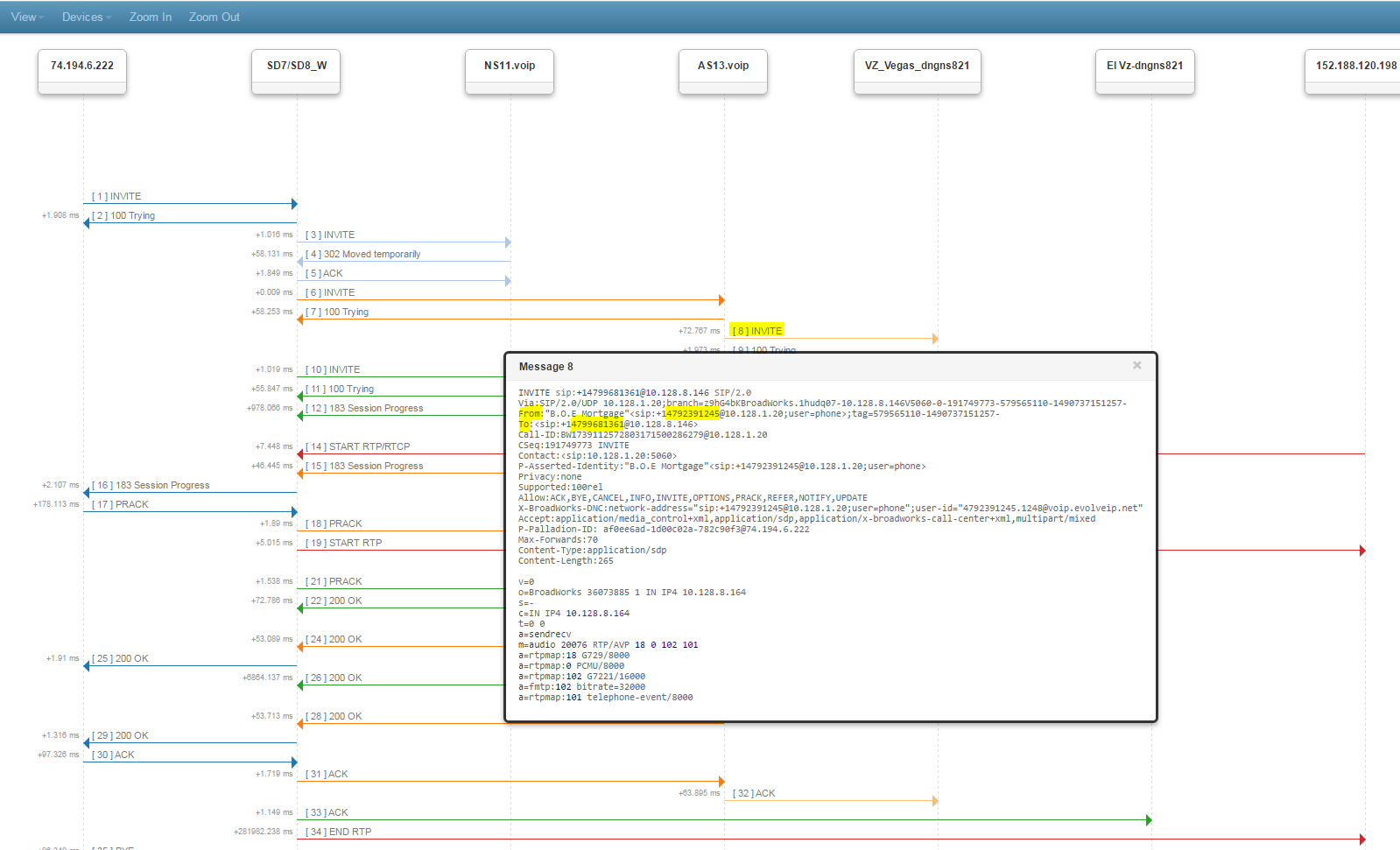Expand the Devices dropdown menu
This screenshot has width=1400, height=850.
point(86,17)
